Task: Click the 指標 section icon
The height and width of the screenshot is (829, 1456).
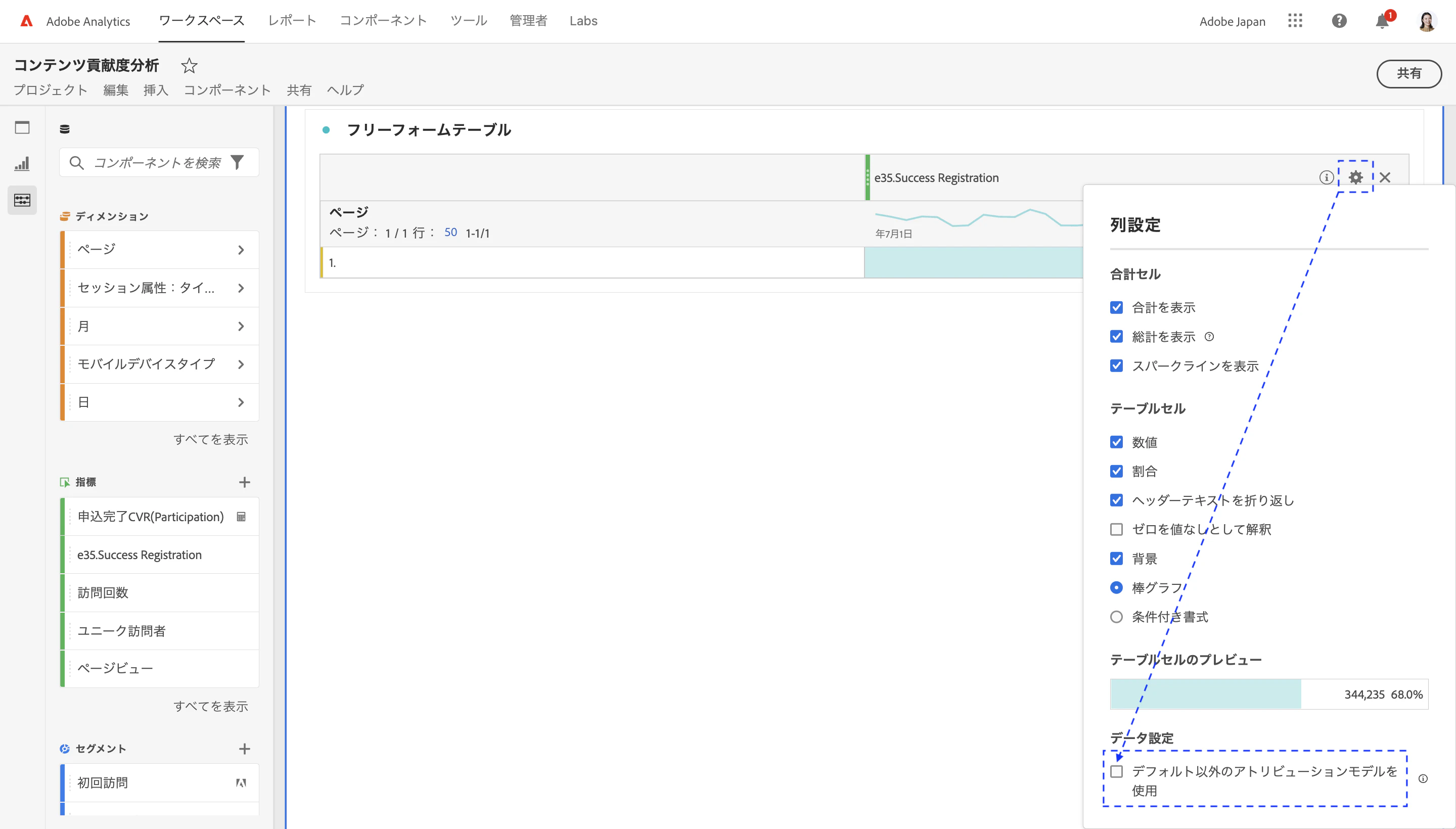Action: point(65,482)
